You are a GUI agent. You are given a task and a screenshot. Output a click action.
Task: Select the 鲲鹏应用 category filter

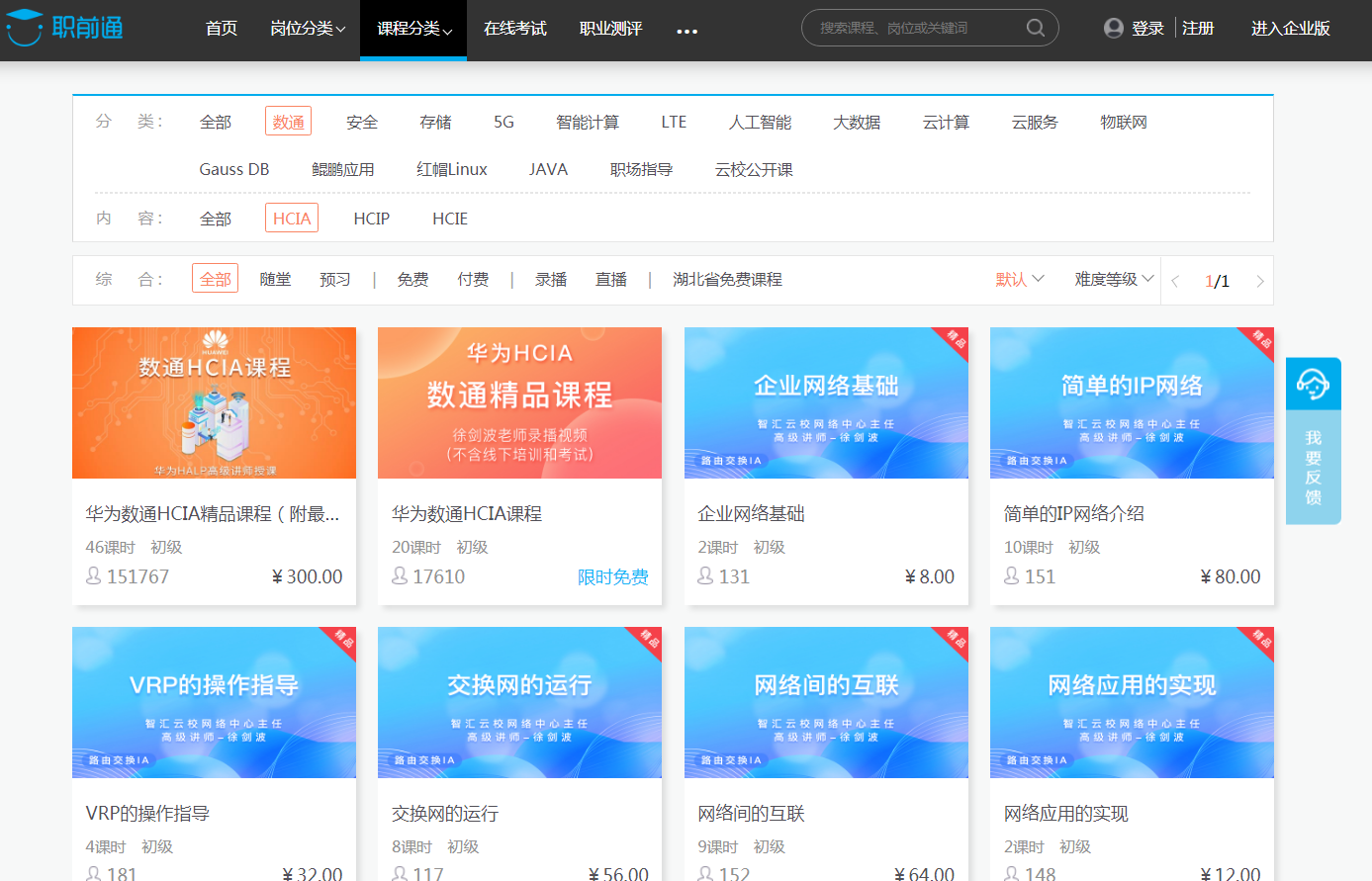[x=342, y=169]
